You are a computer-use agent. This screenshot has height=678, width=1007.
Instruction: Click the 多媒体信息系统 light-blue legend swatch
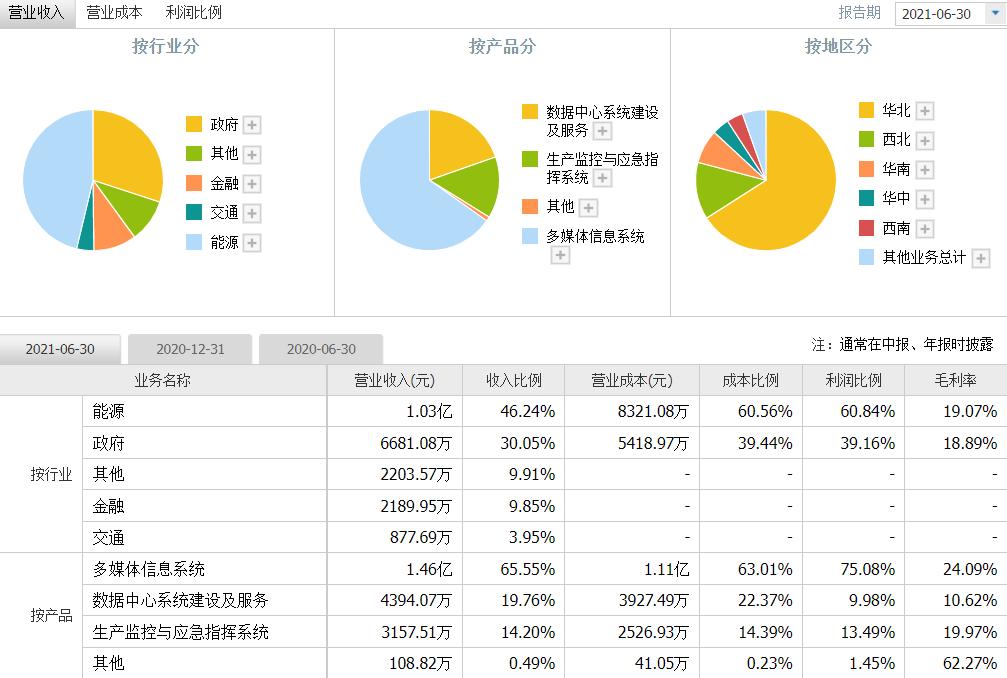(x=530, y=236)
